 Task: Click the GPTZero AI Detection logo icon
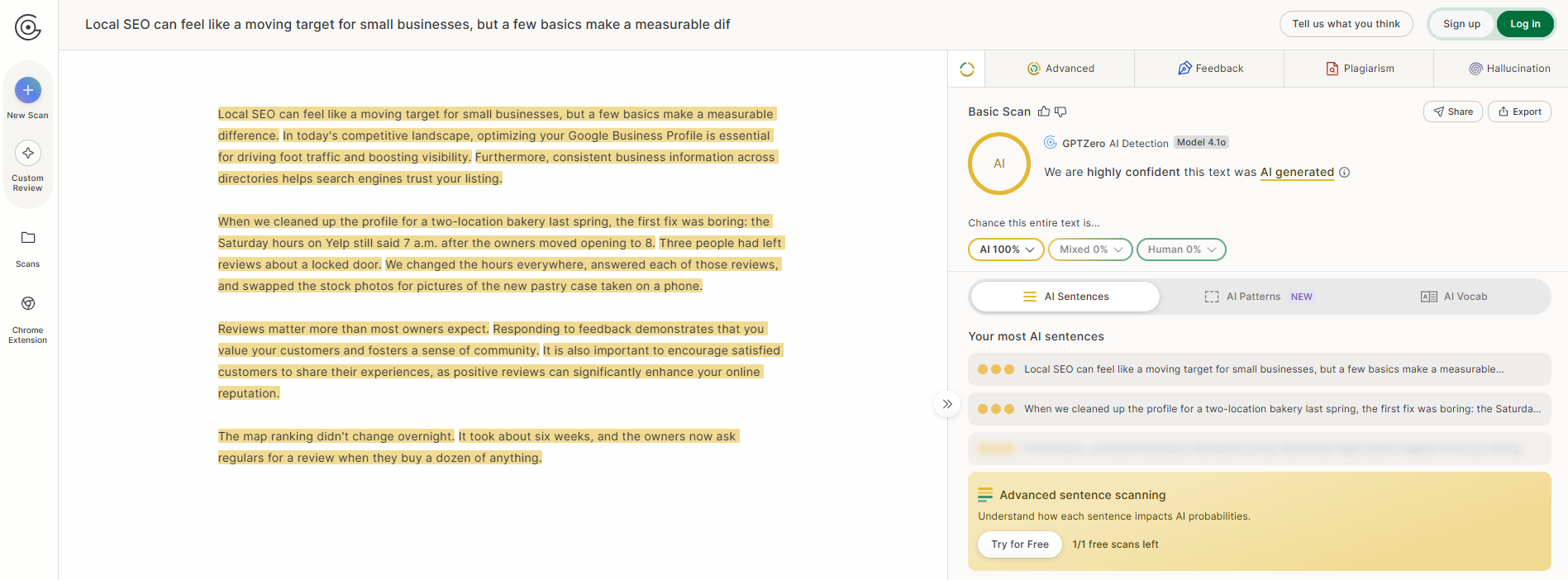(1051, 142)
